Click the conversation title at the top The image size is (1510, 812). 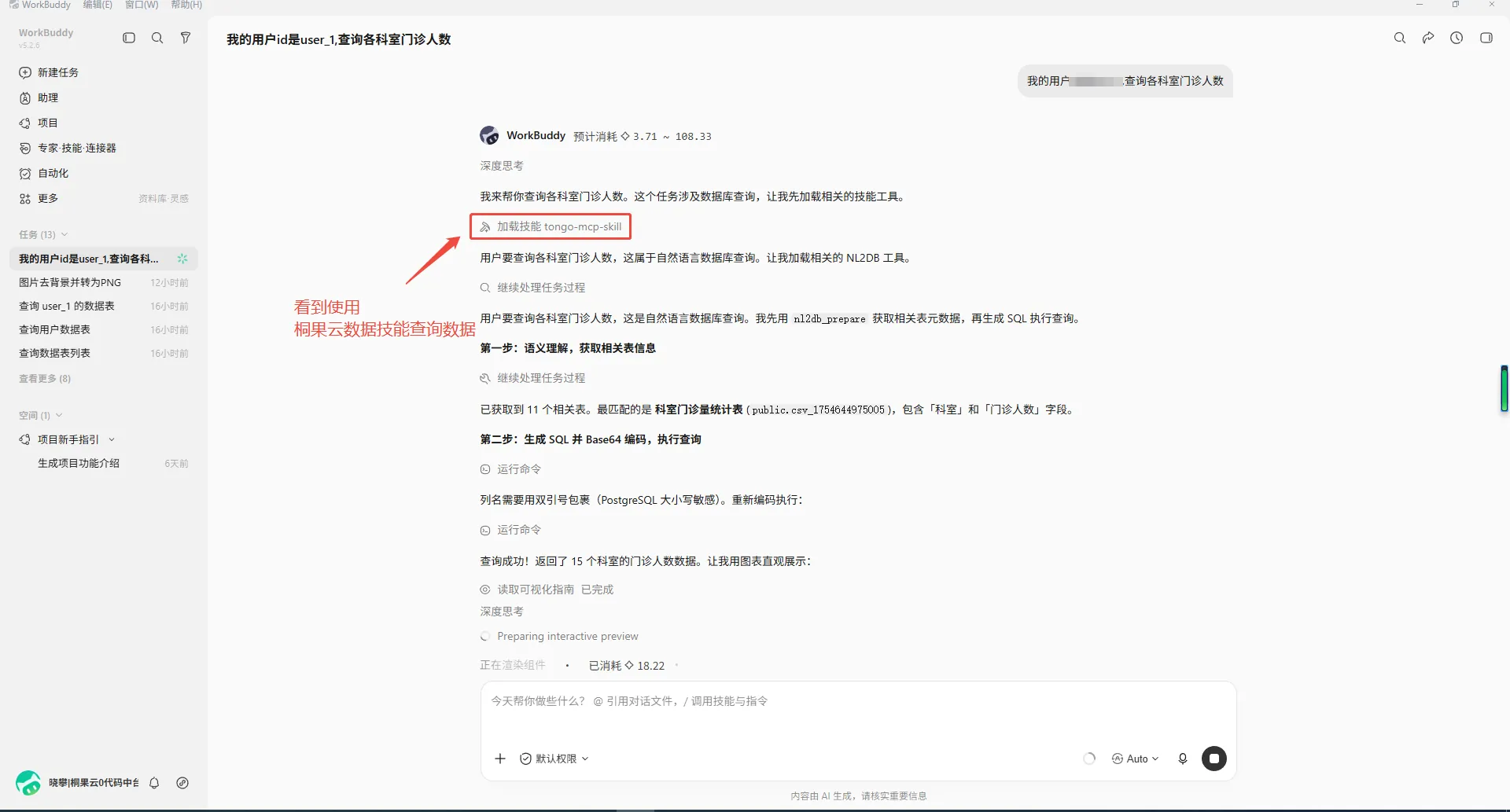pos(339,39)
